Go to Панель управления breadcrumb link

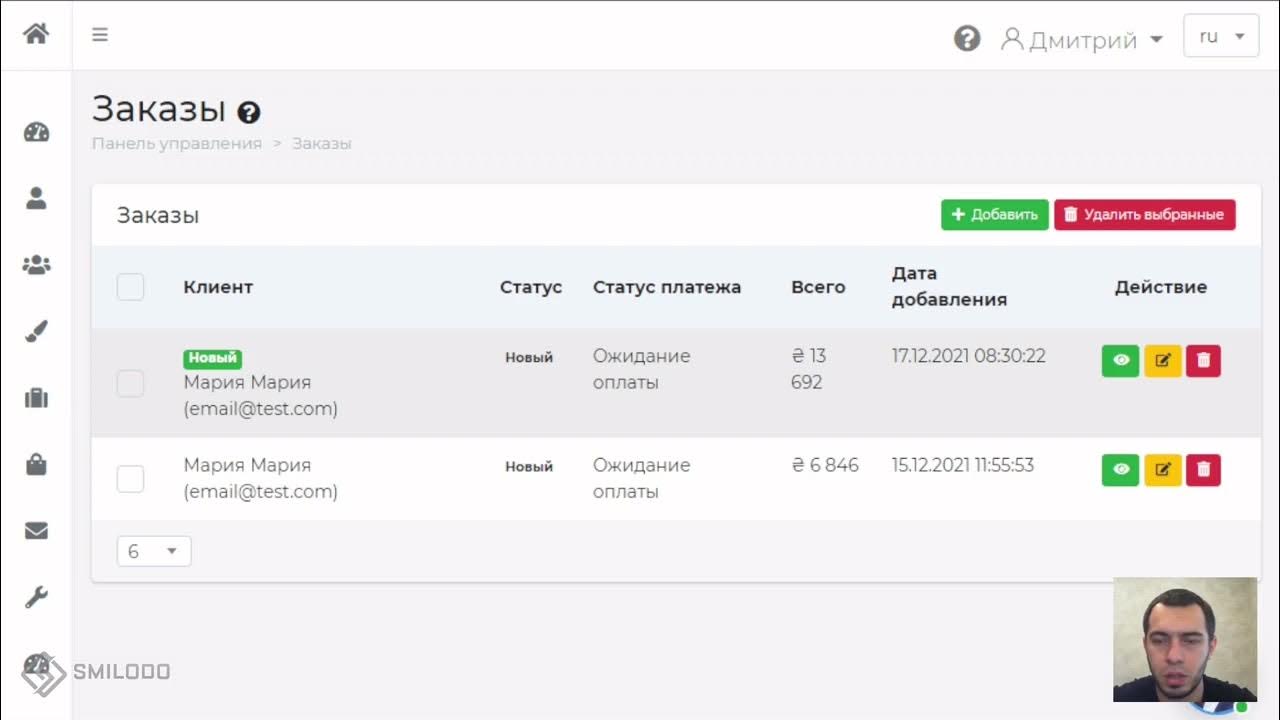click(176, 143)
